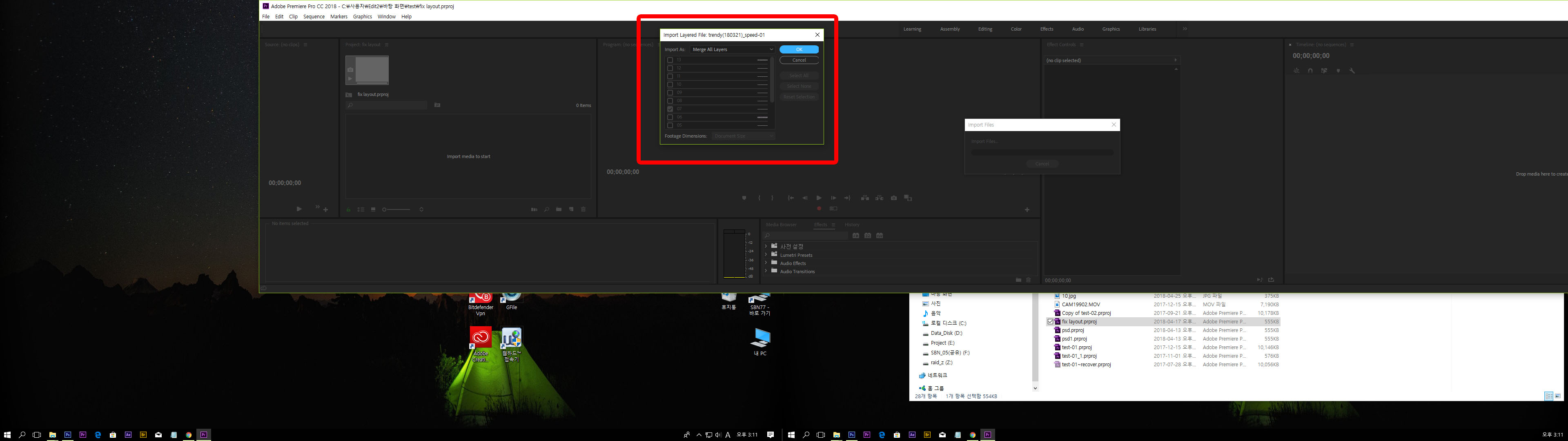
Task: Click the Reset Selection button
Action: [799, 97]
